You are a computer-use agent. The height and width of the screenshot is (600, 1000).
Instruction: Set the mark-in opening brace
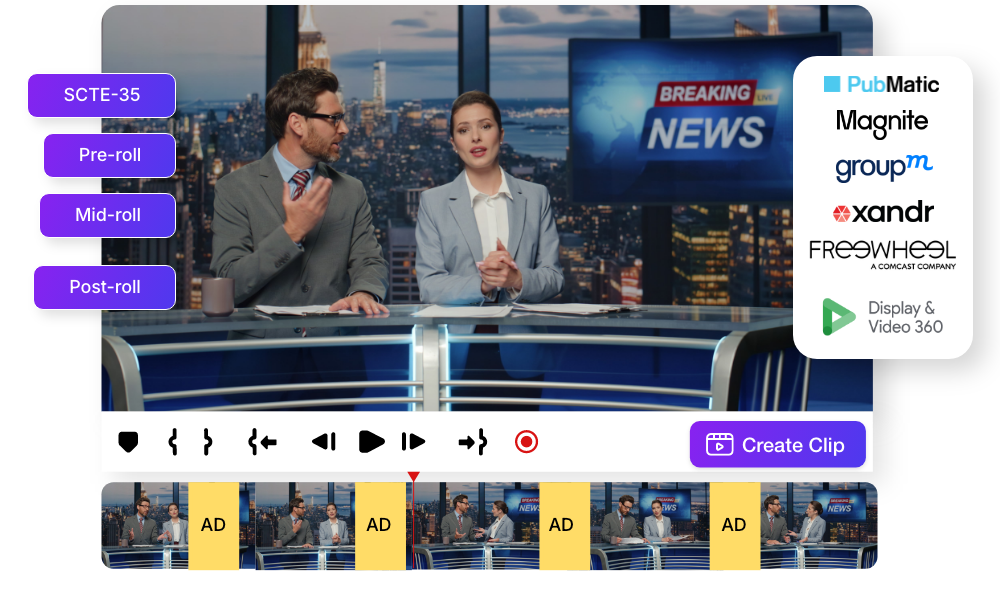(x=173, y=442)
